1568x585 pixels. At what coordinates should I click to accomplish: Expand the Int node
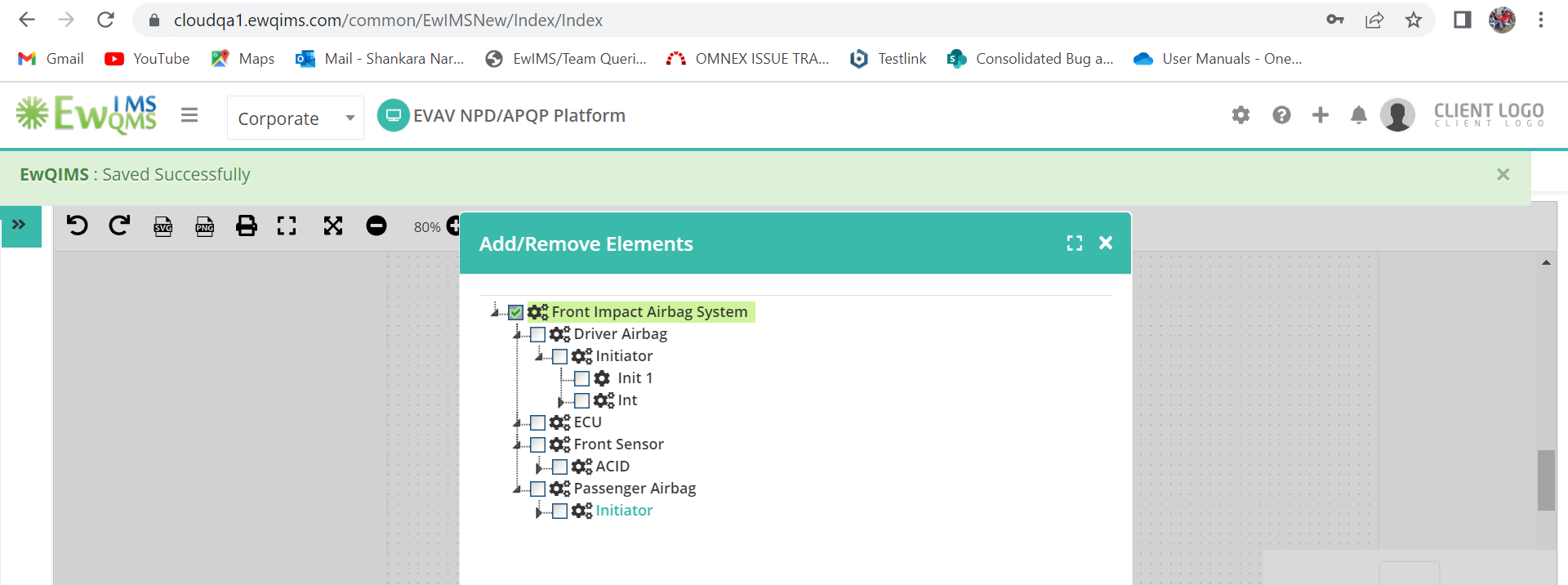pos(561,401)
